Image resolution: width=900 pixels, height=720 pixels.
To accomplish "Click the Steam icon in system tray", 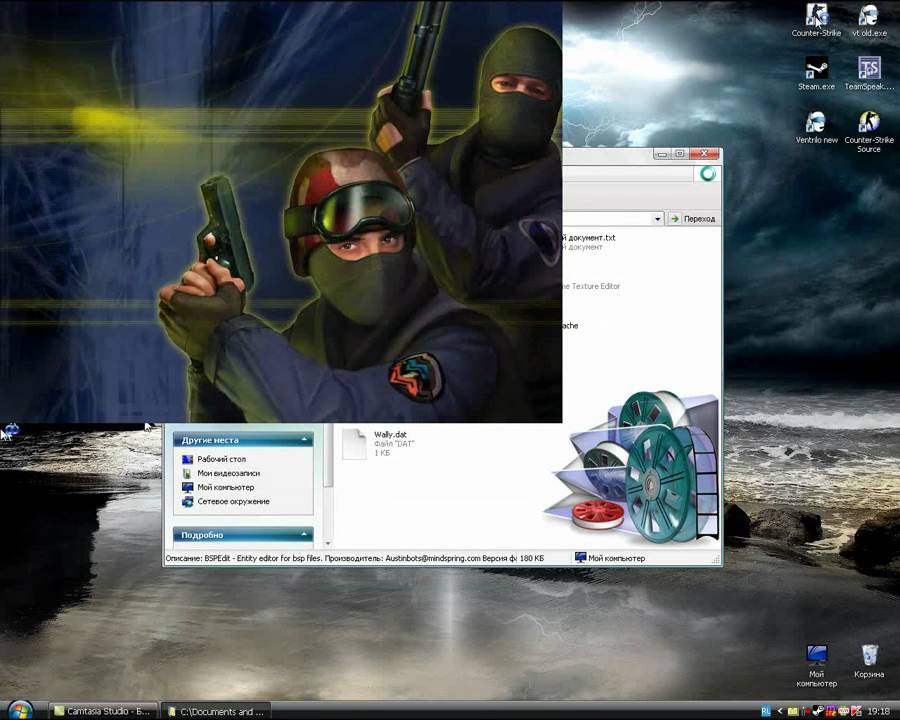I will coord(819,711).
